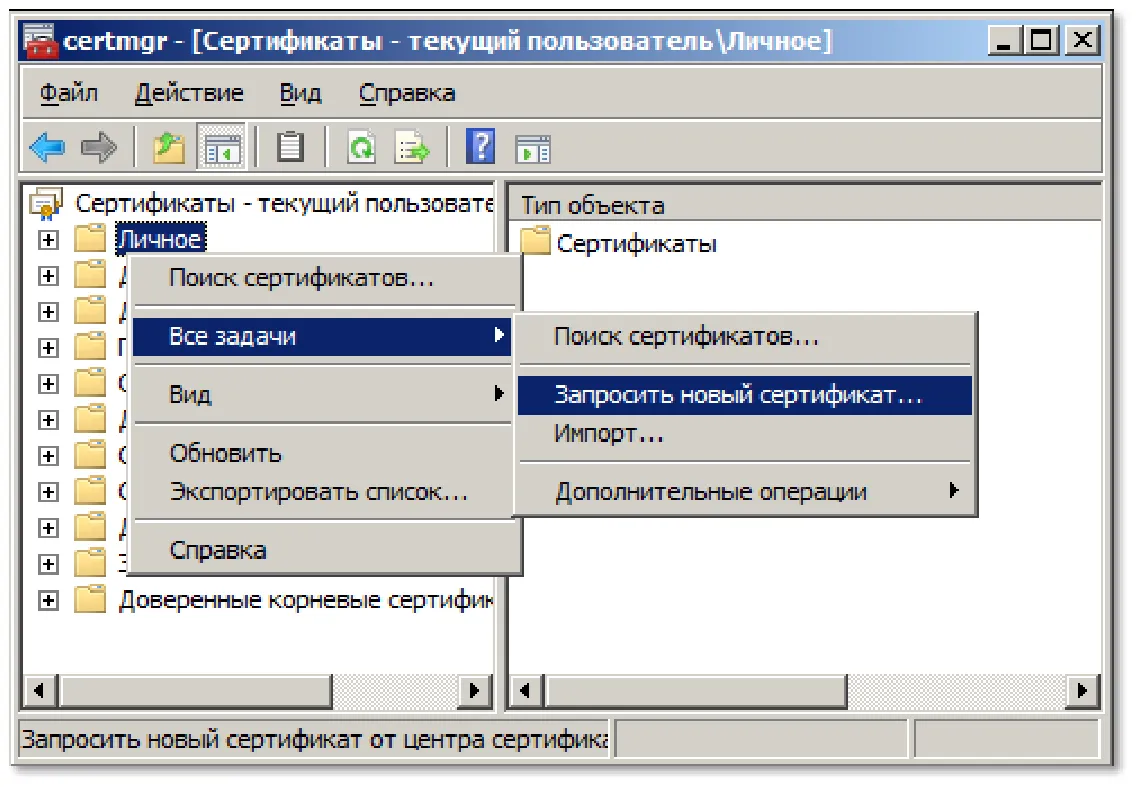Screen dimensions: 1136x787
Task: Select the Личное tree item
Action: tap(161, 238)
